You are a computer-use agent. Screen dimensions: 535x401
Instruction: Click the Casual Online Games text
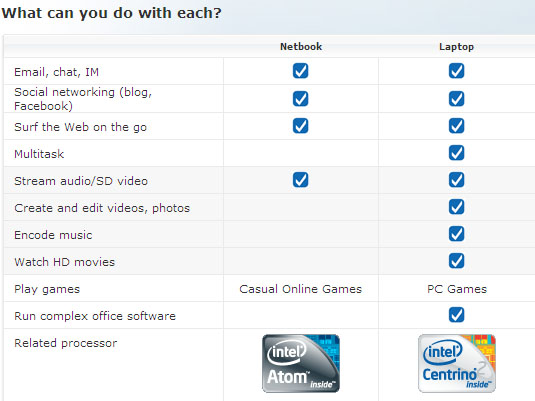coord(301,289)
